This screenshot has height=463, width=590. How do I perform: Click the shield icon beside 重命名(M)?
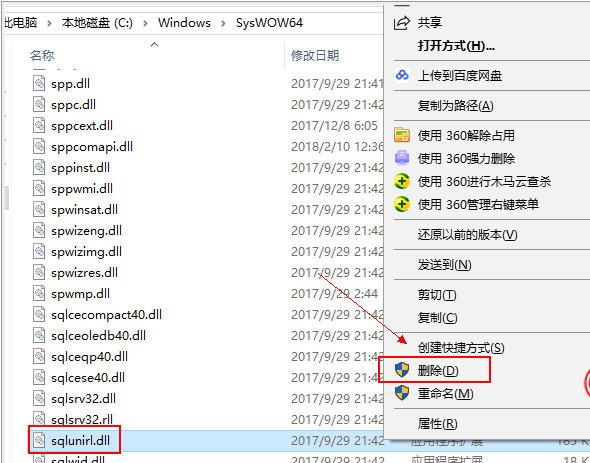click(x=401, y=393)
